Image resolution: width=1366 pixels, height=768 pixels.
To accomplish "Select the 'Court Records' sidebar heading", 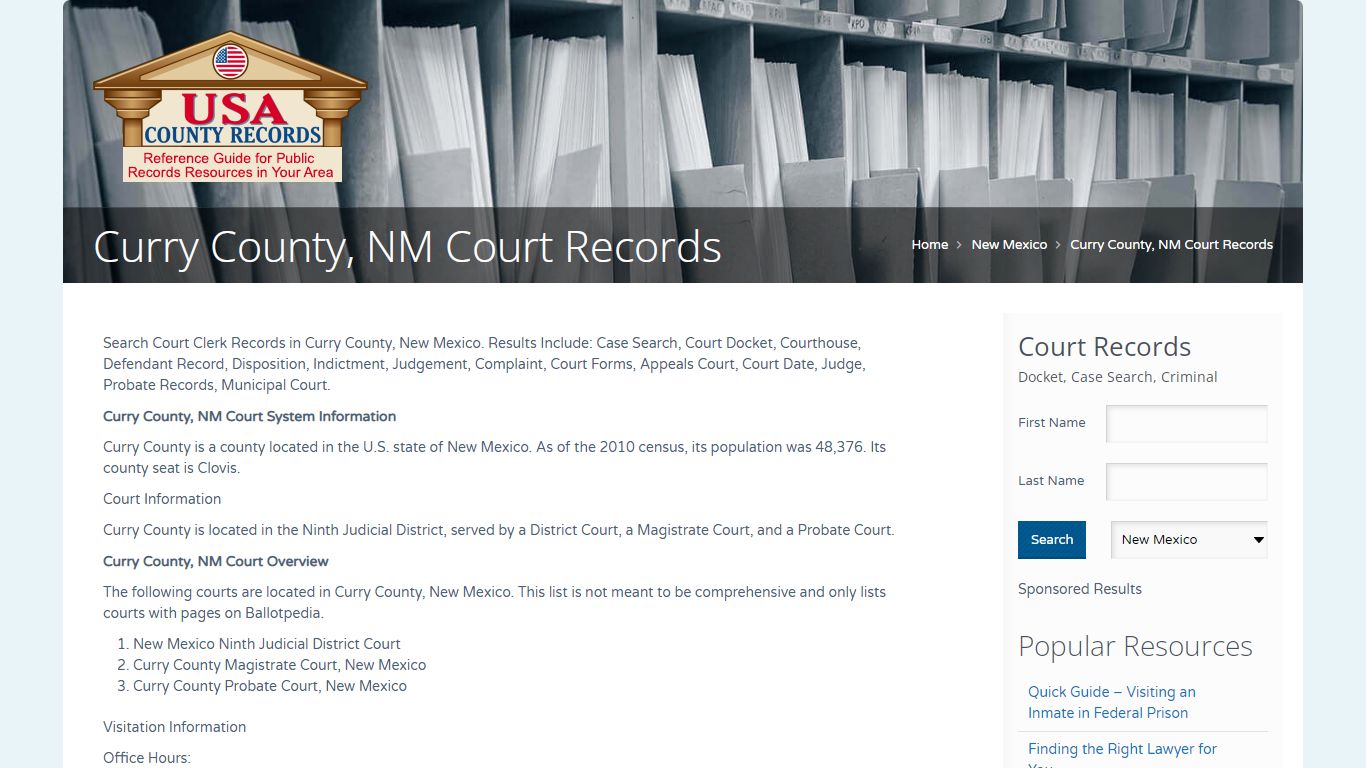I will pyautogui.click(x=1104, y=347).
